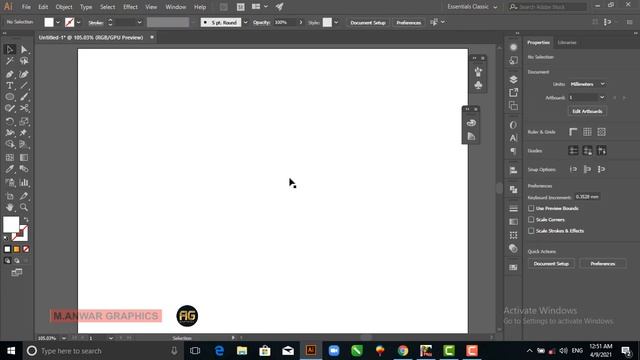Select the Hand tool

[10, 208]
